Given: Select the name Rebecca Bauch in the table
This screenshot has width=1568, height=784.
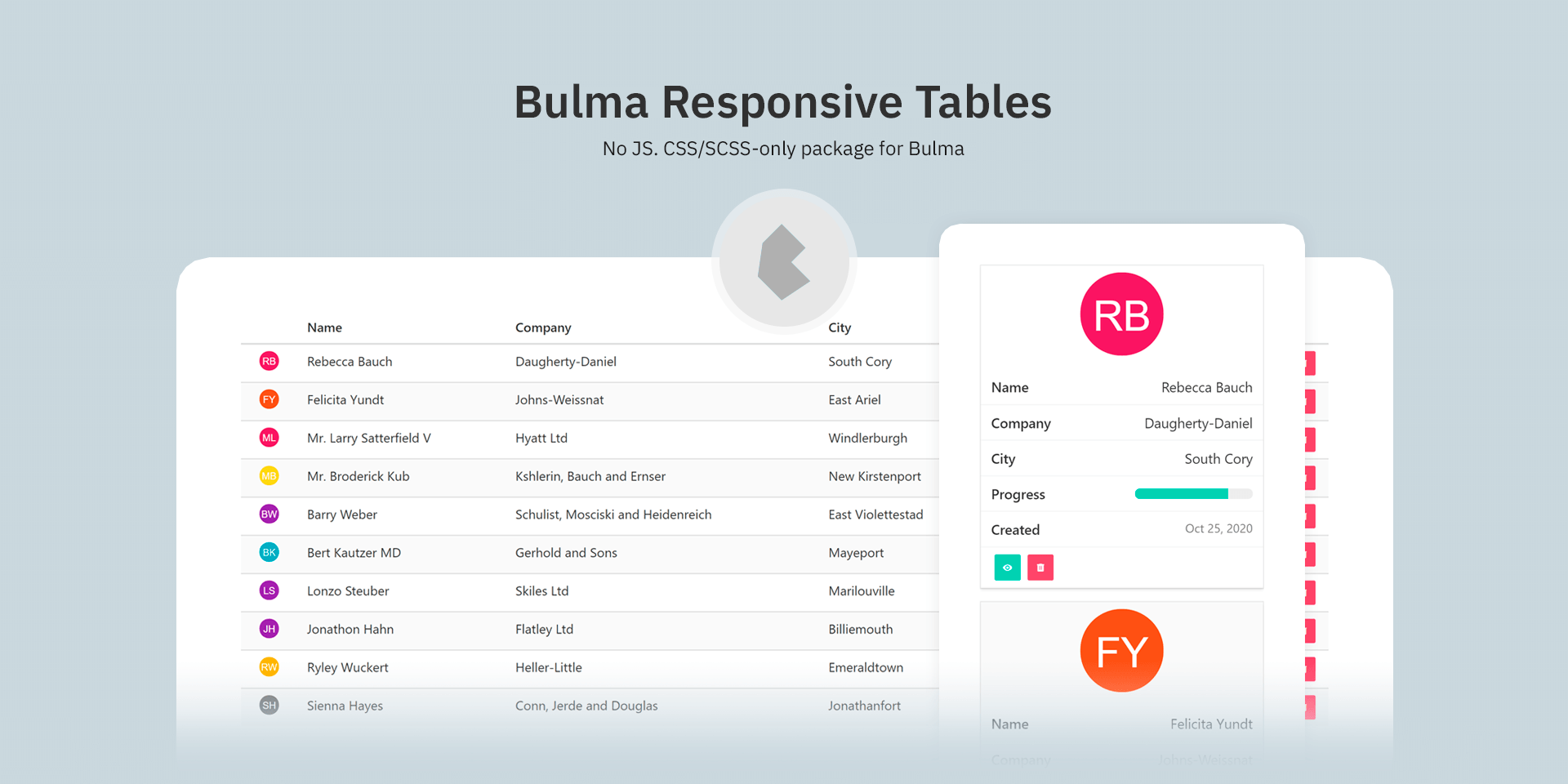Looking at the screenshot, I should coord(350,362).
